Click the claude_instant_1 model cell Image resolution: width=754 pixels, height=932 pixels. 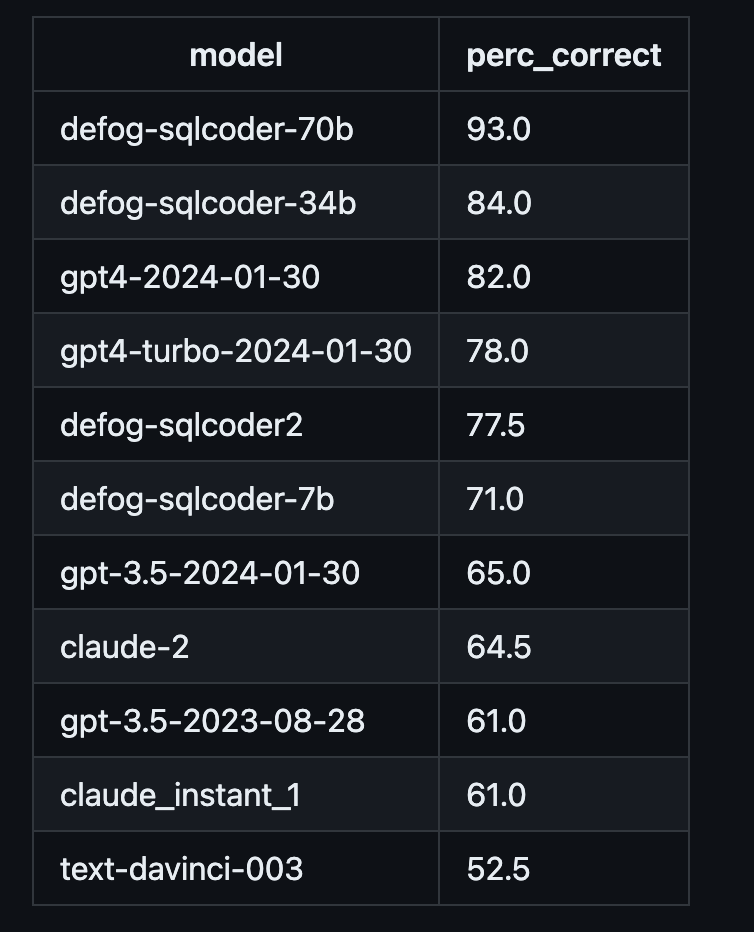180,795
